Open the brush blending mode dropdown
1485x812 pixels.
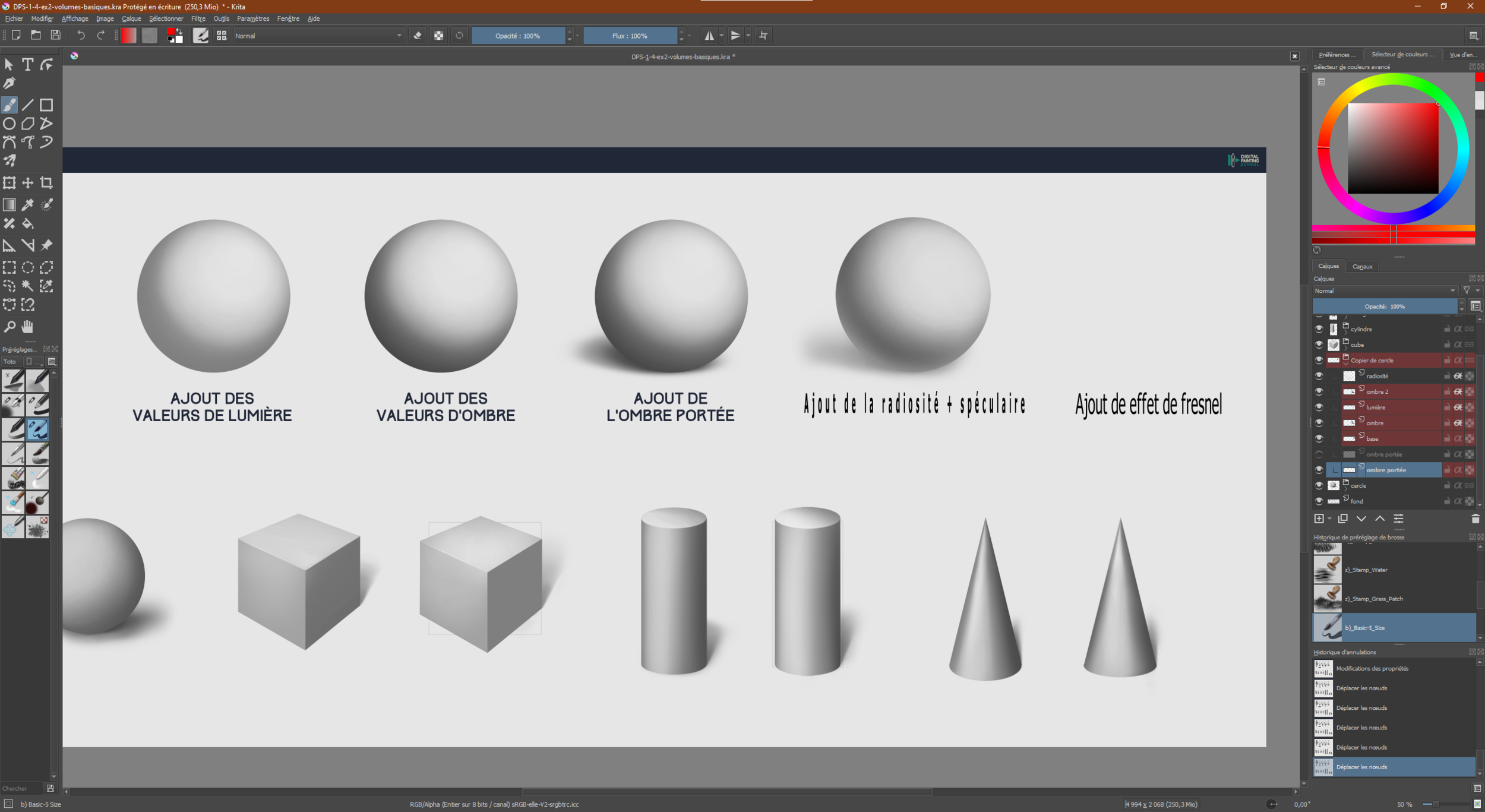(x=318, y=36)
